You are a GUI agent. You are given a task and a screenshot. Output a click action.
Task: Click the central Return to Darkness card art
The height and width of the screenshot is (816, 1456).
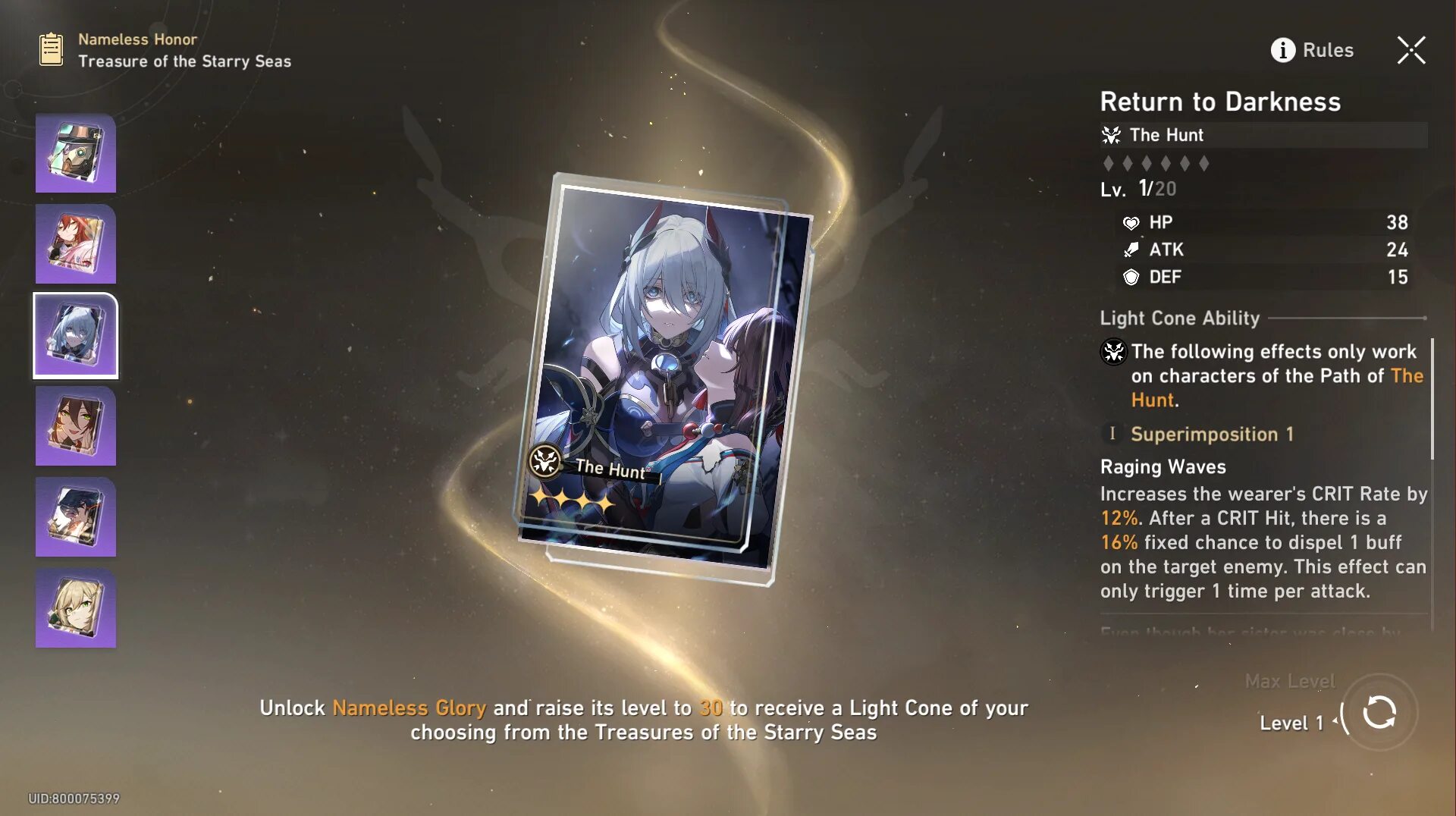pyautogui.click(x=662, y=377)
